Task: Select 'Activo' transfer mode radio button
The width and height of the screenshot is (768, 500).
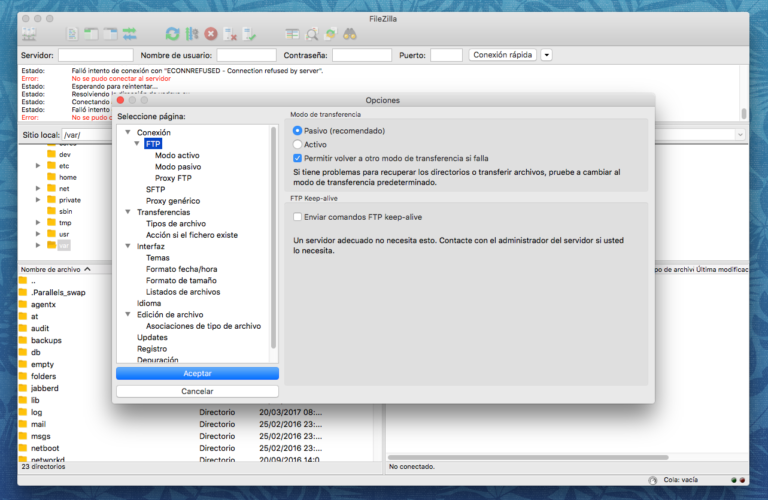Action: pyautogui.click(x=297, y=144)
